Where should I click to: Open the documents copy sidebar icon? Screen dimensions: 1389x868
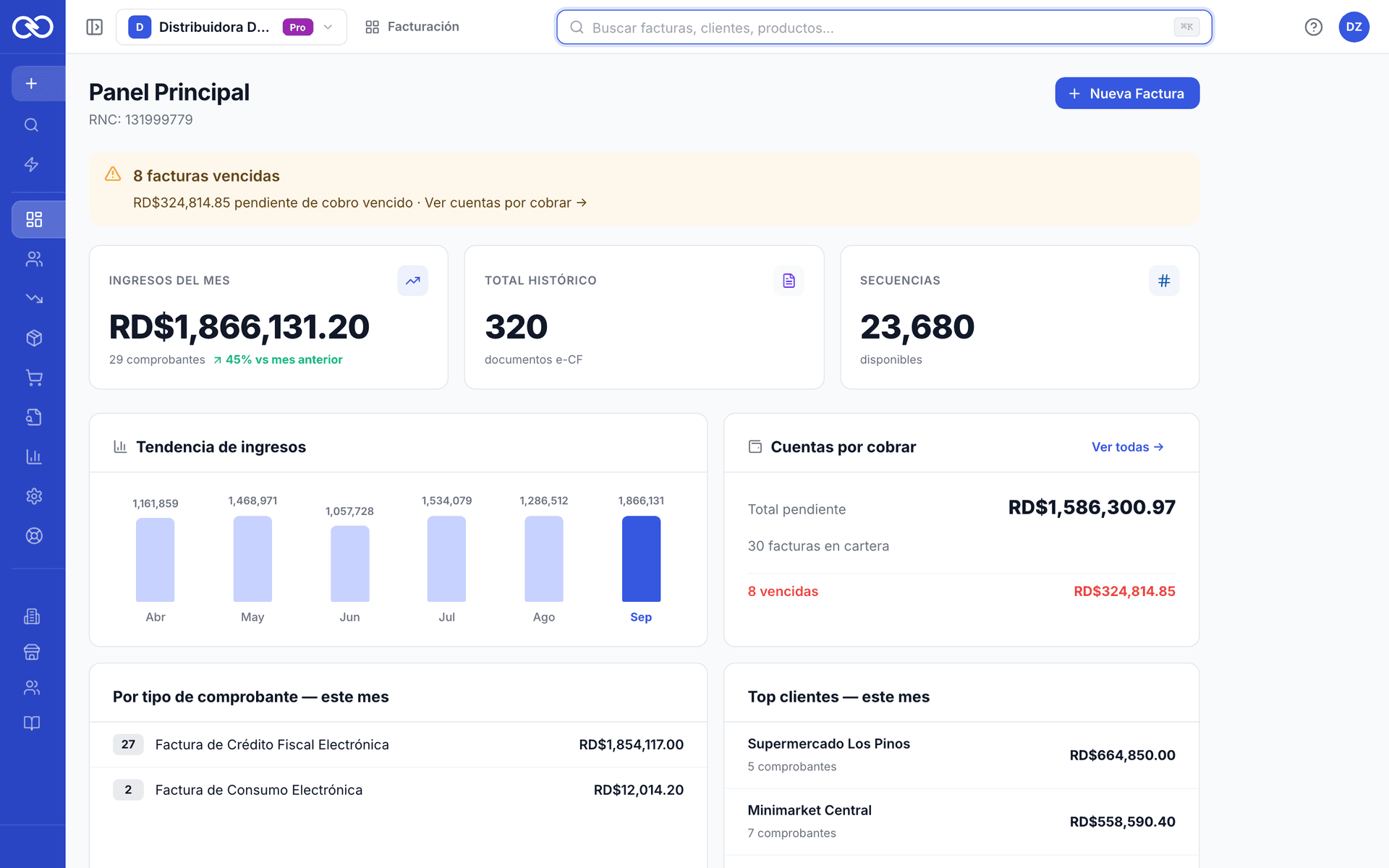[34, 417]
